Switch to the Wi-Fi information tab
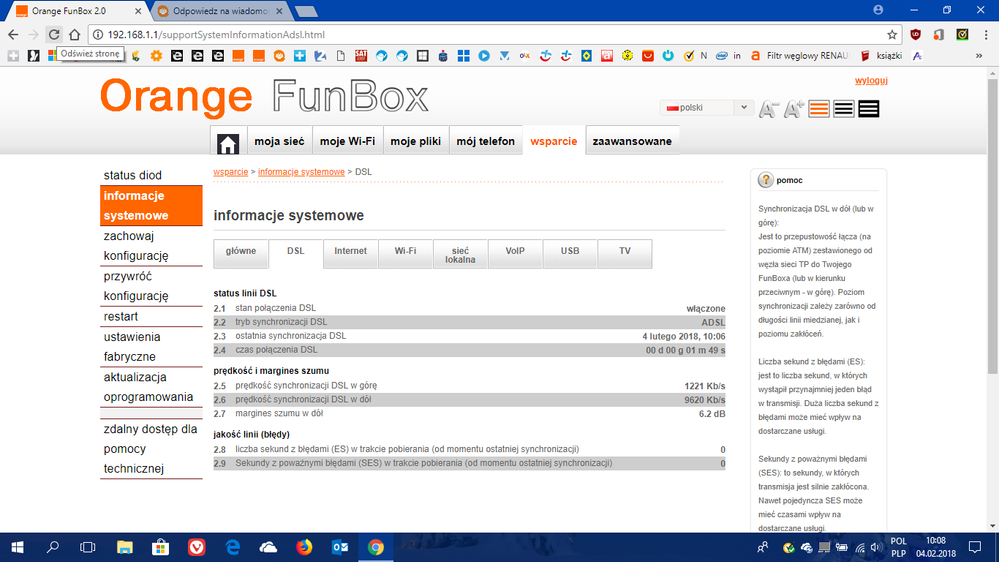 [x=405, y=251]
